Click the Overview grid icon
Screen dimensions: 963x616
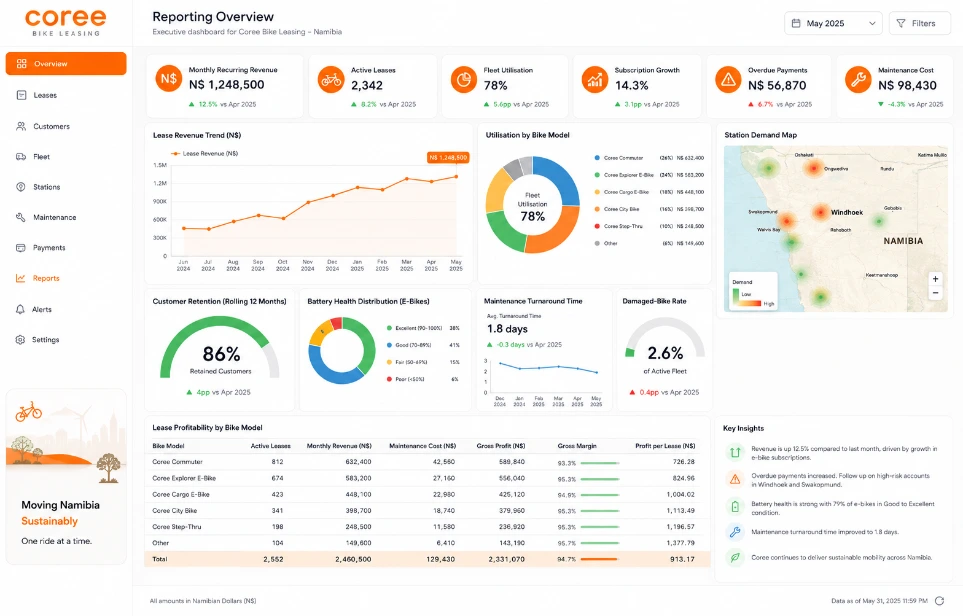pyautogui.click(x=21, y=64)
